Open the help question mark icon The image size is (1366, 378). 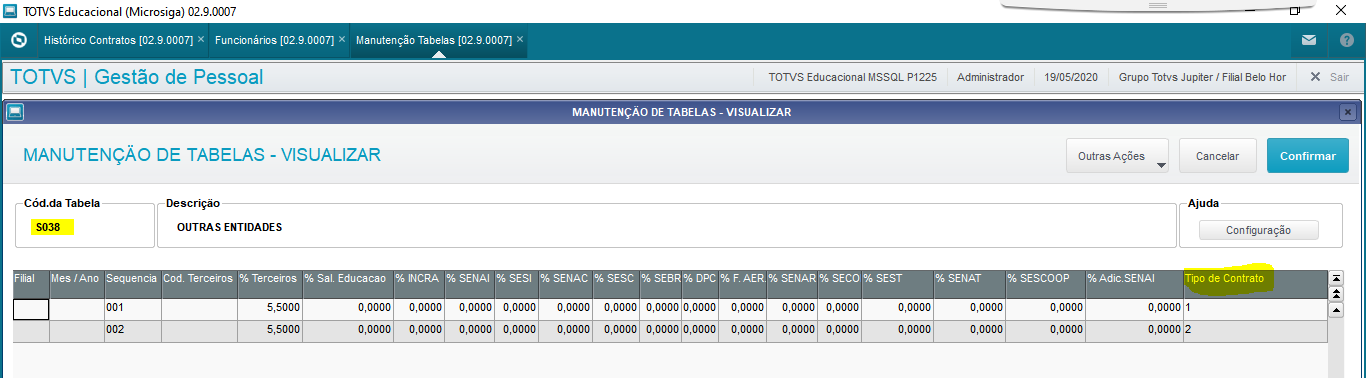point(1346,41)
